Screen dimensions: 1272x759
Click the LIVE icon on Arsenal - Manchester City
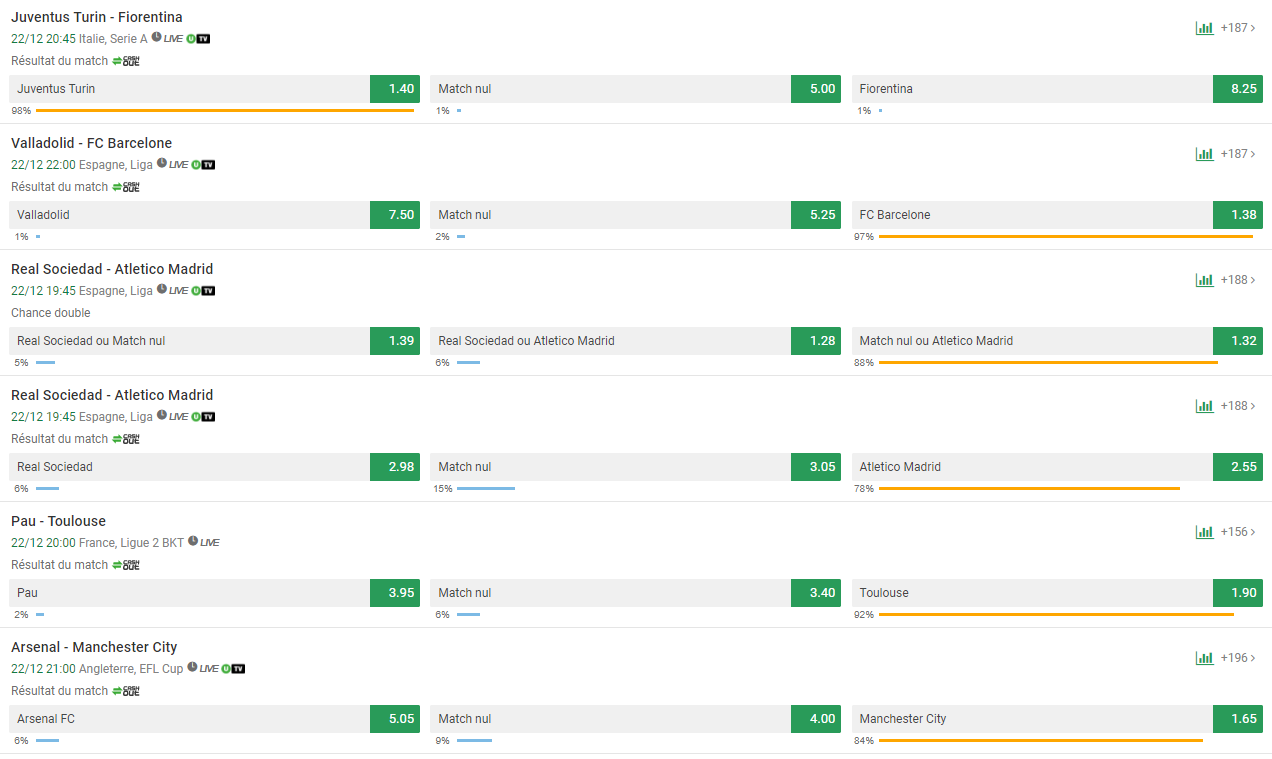click(208, 669)
